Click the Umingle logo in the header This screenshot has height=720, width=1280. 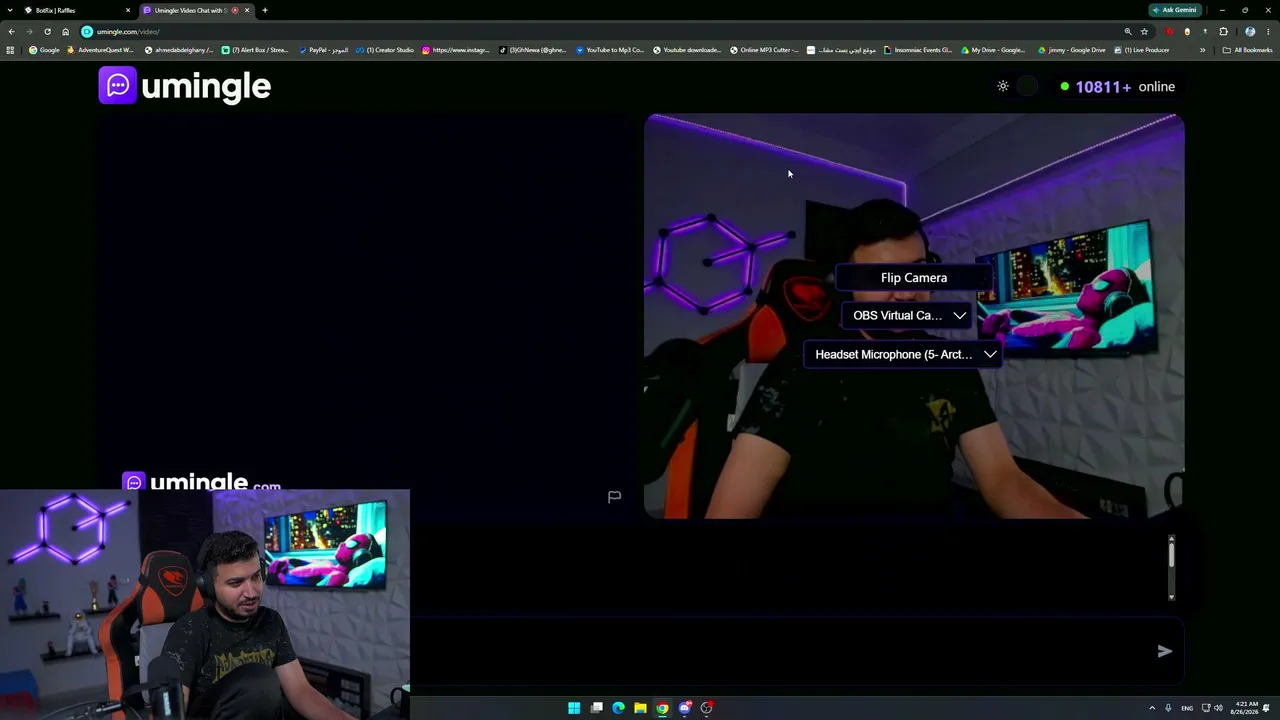click(x=185, y=86)
